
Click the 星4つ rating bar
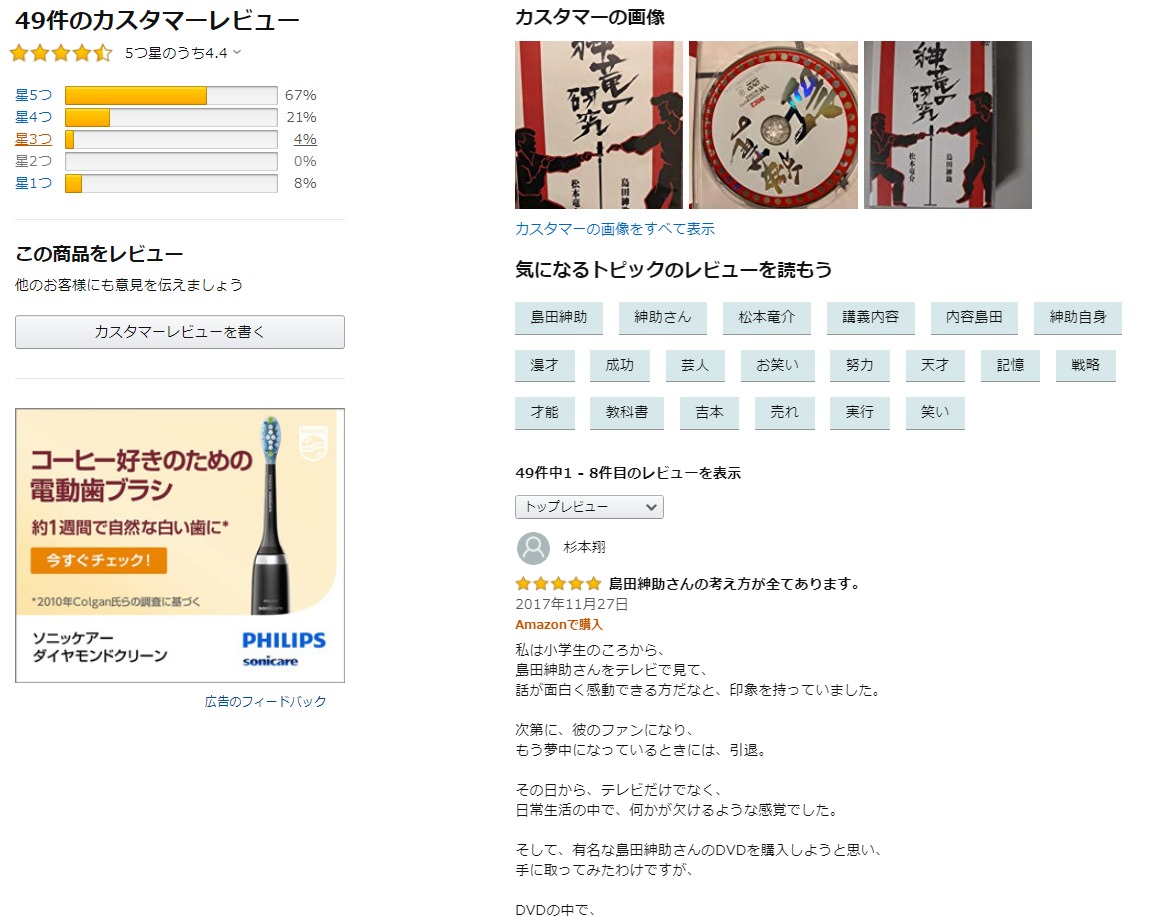pos(171,117)
